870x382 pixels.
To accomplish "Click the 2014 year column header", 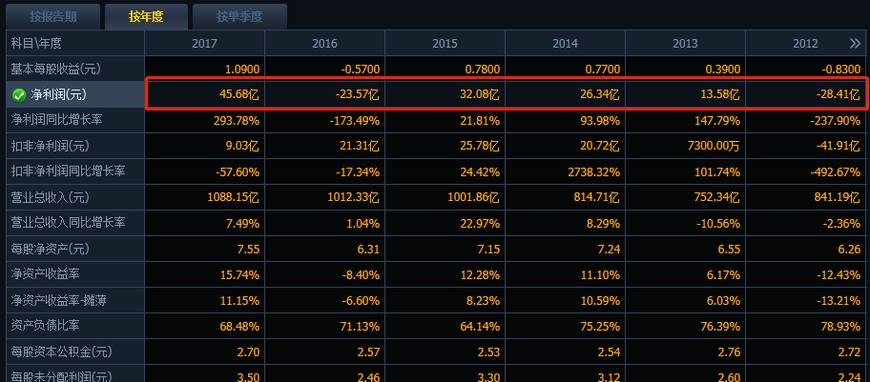I will point(565,43).
